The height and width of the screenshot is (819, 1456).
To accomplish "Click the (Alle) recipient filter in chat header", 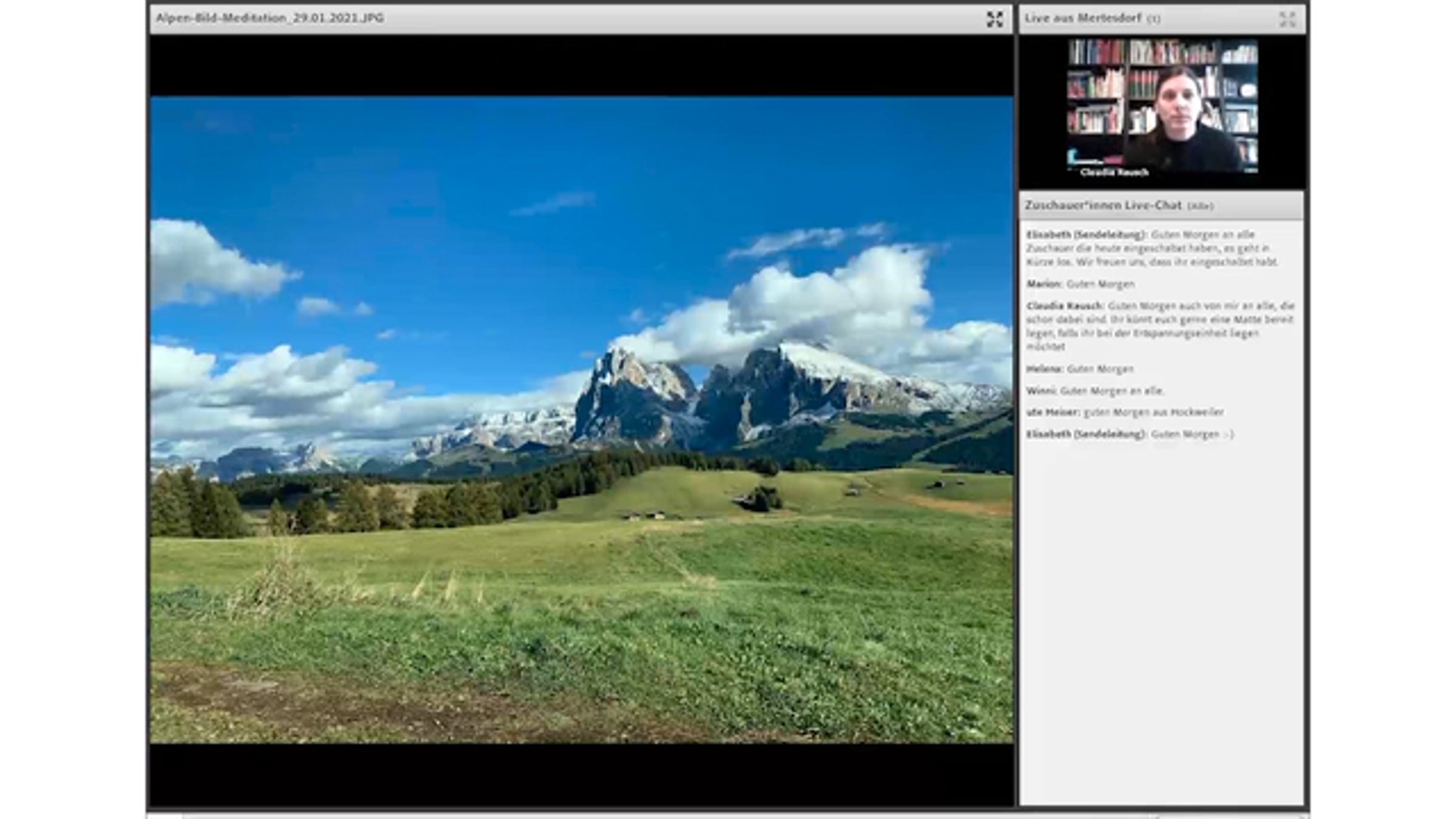I will [x=1200, y=206].
